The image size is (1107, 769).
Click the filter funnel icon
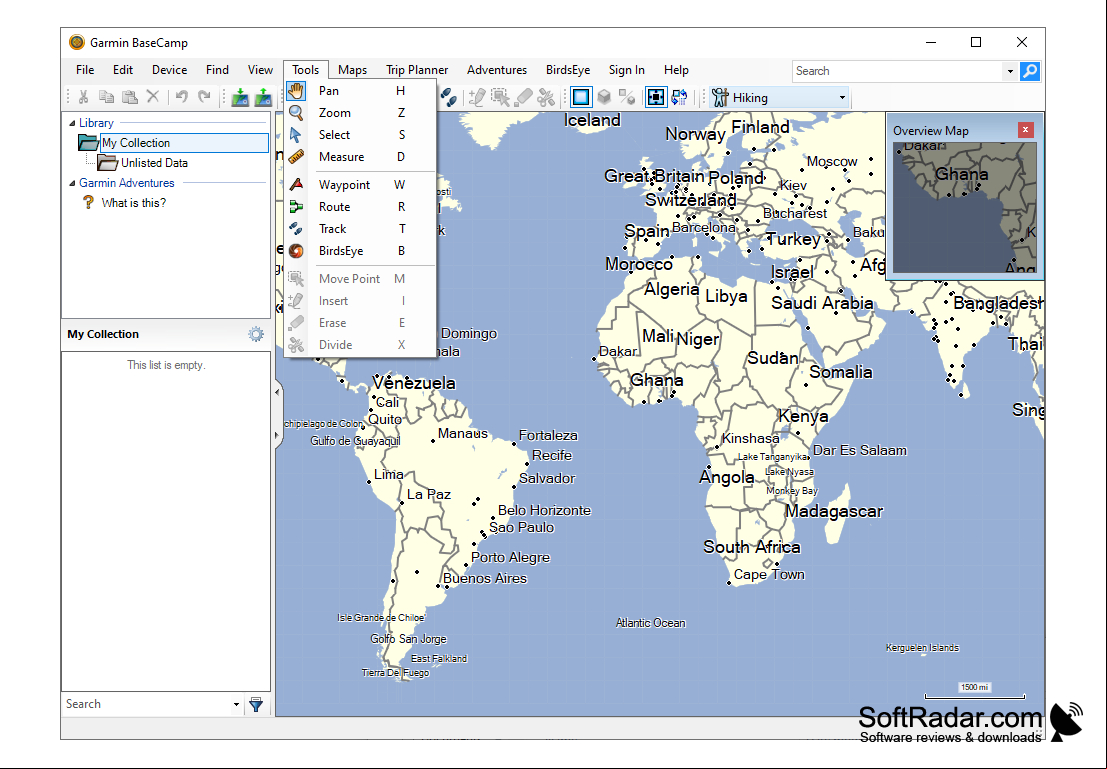[x=256, y=704]
